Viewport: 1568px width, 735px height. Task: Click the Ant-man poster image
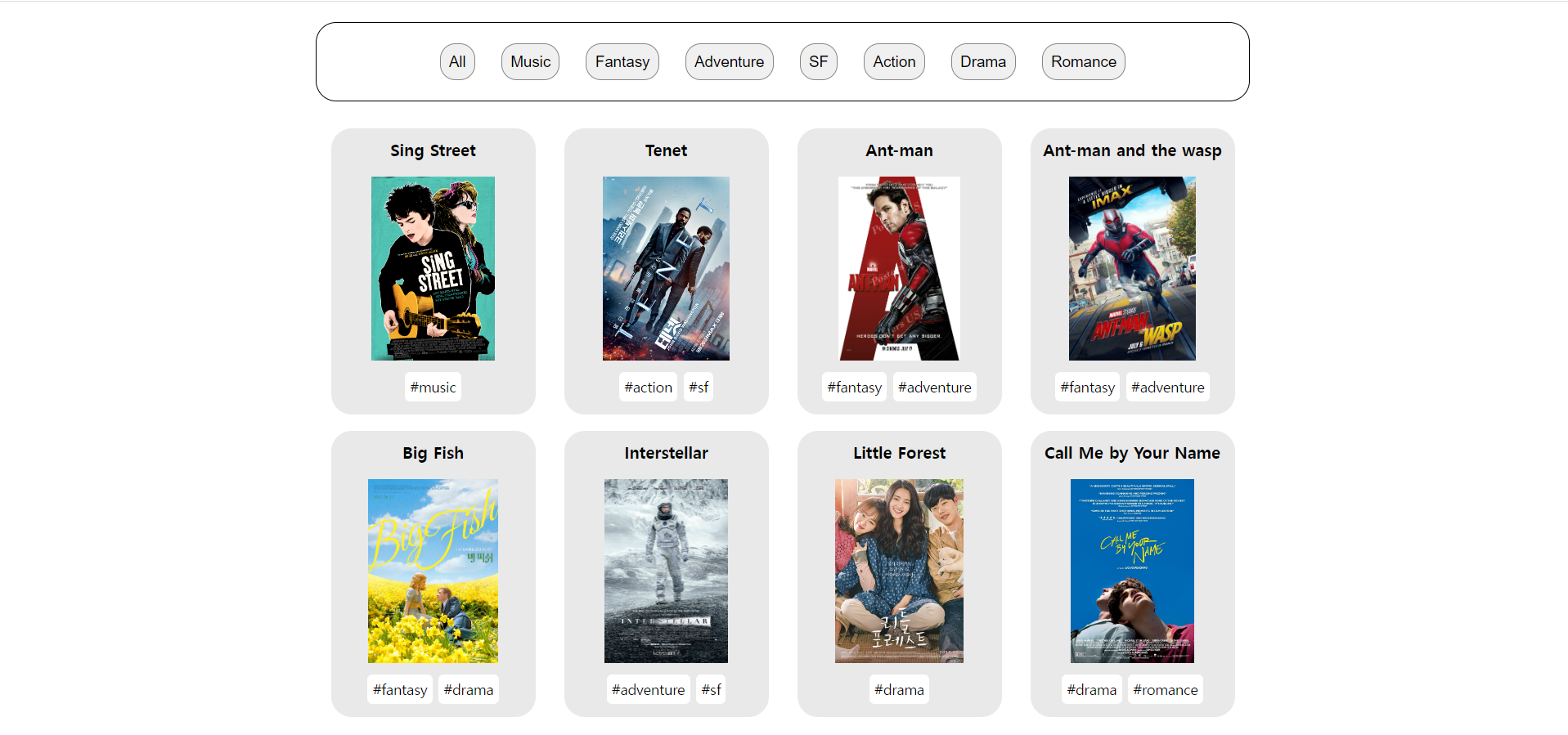pyautogui.click(x=899, y=268)
